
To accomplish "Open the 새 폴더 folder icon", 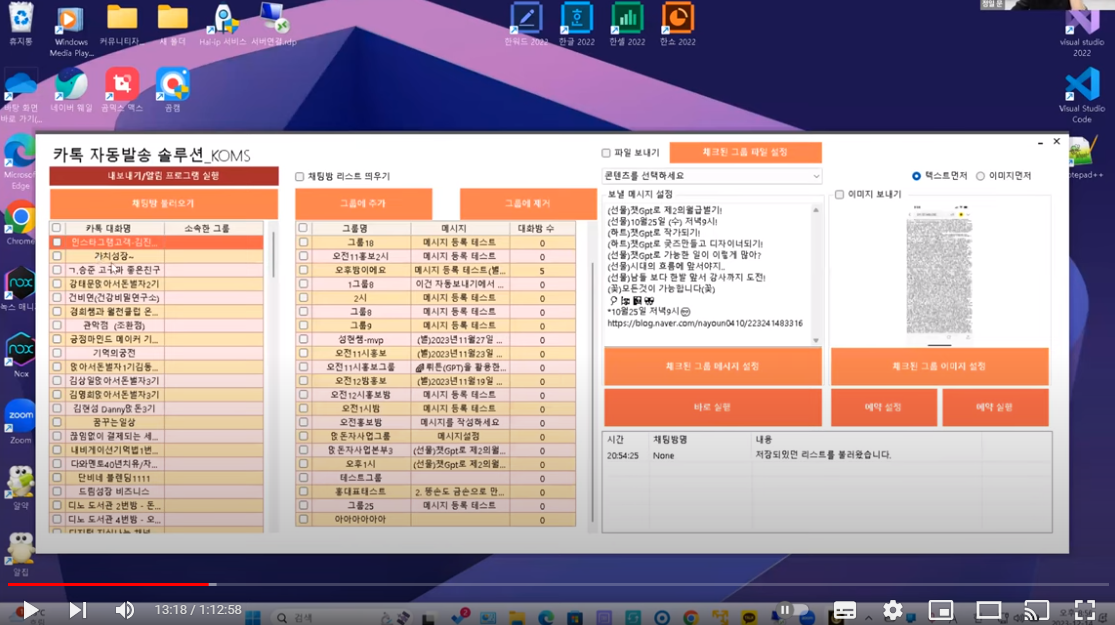I will [172, 24].
